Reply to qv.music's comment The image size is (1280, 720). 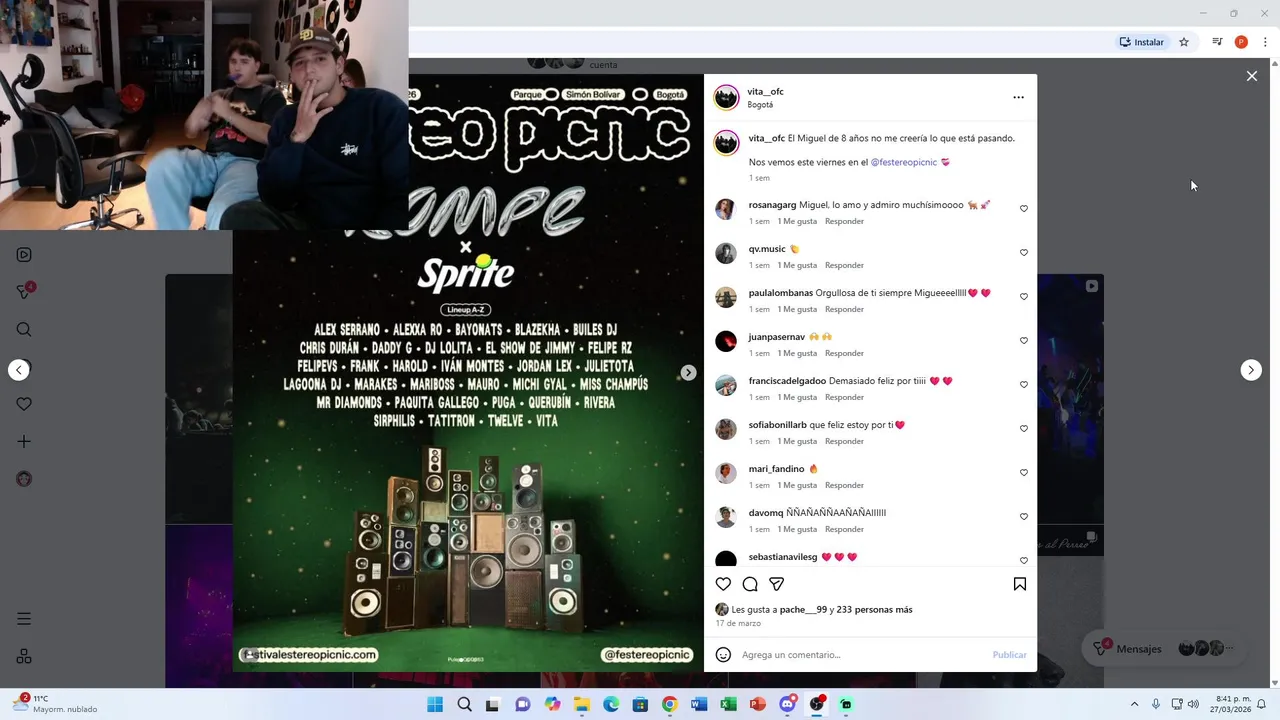(844, 265)
